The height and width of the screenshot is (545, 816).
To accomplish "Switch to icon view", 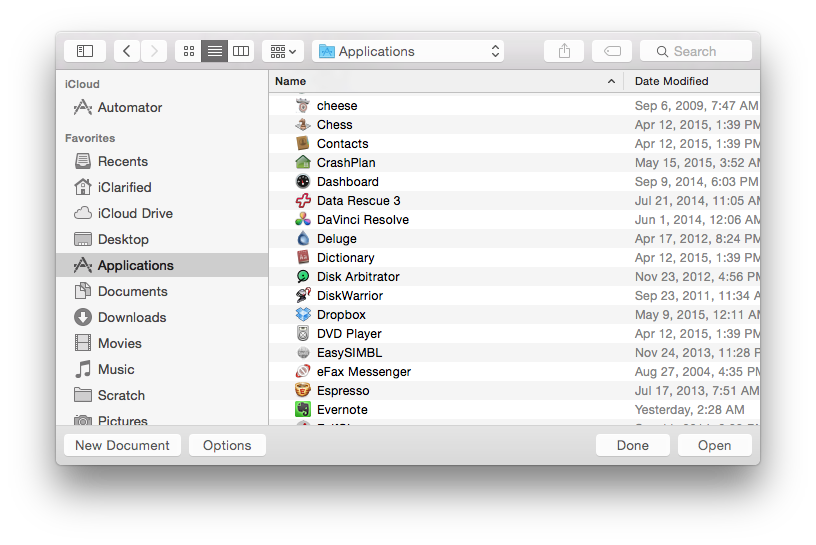I will click(x=188, y=51).
